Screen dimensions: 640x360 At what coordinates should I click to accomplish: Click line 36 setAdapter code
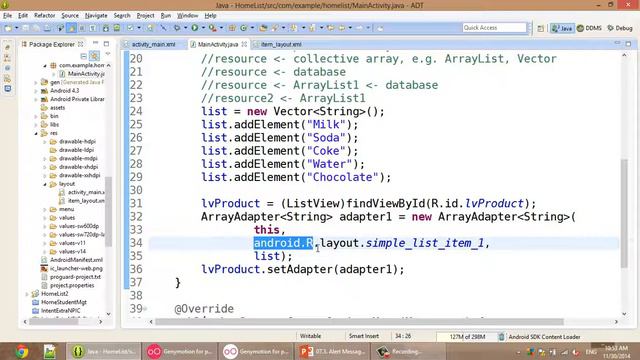coord(302,269)
